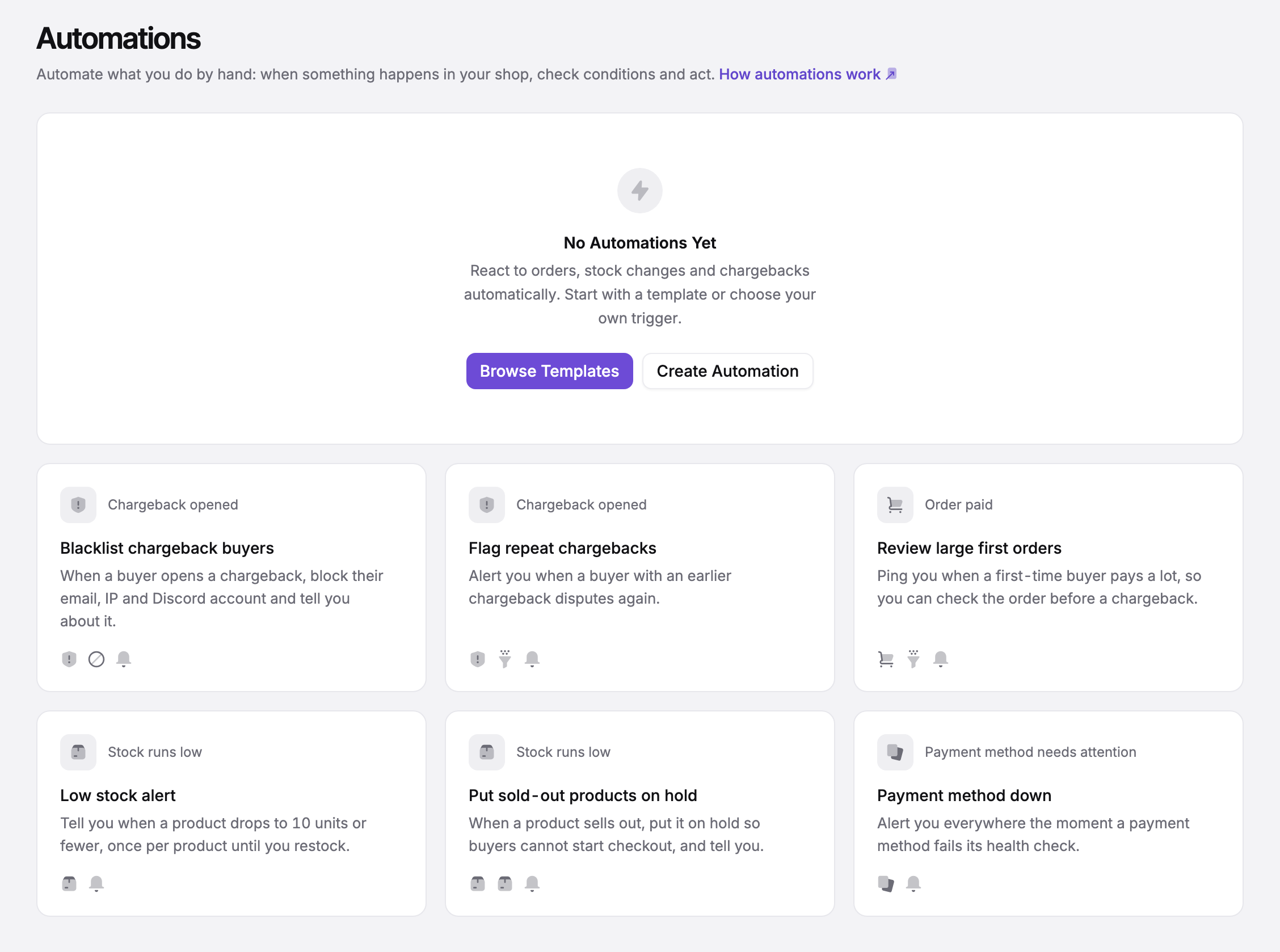Click the Automations page heading
Image resolution: width=1280 pixels, height=952 pixels.
point(119,39)
